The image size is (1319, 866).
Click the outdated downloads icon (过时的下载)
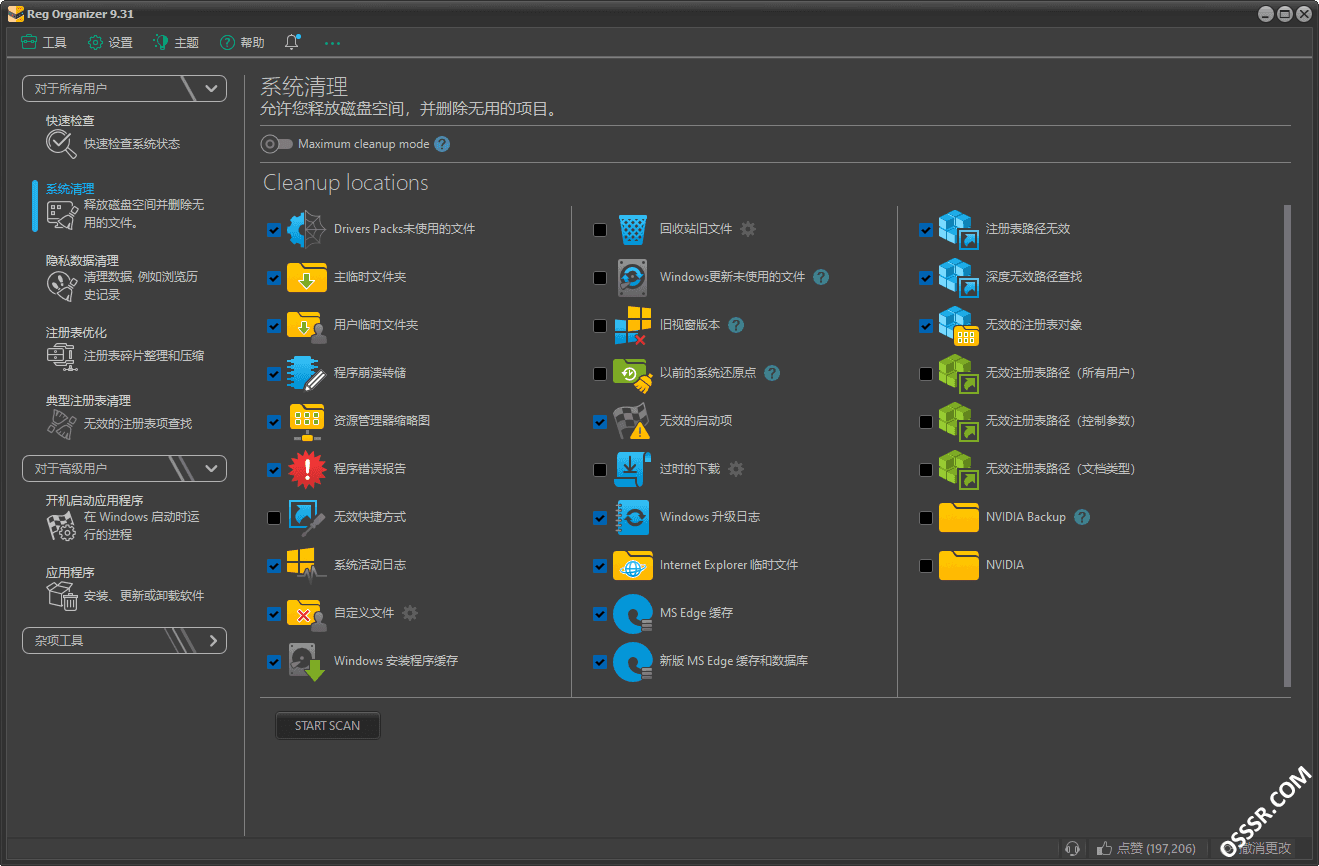point(633,469)
